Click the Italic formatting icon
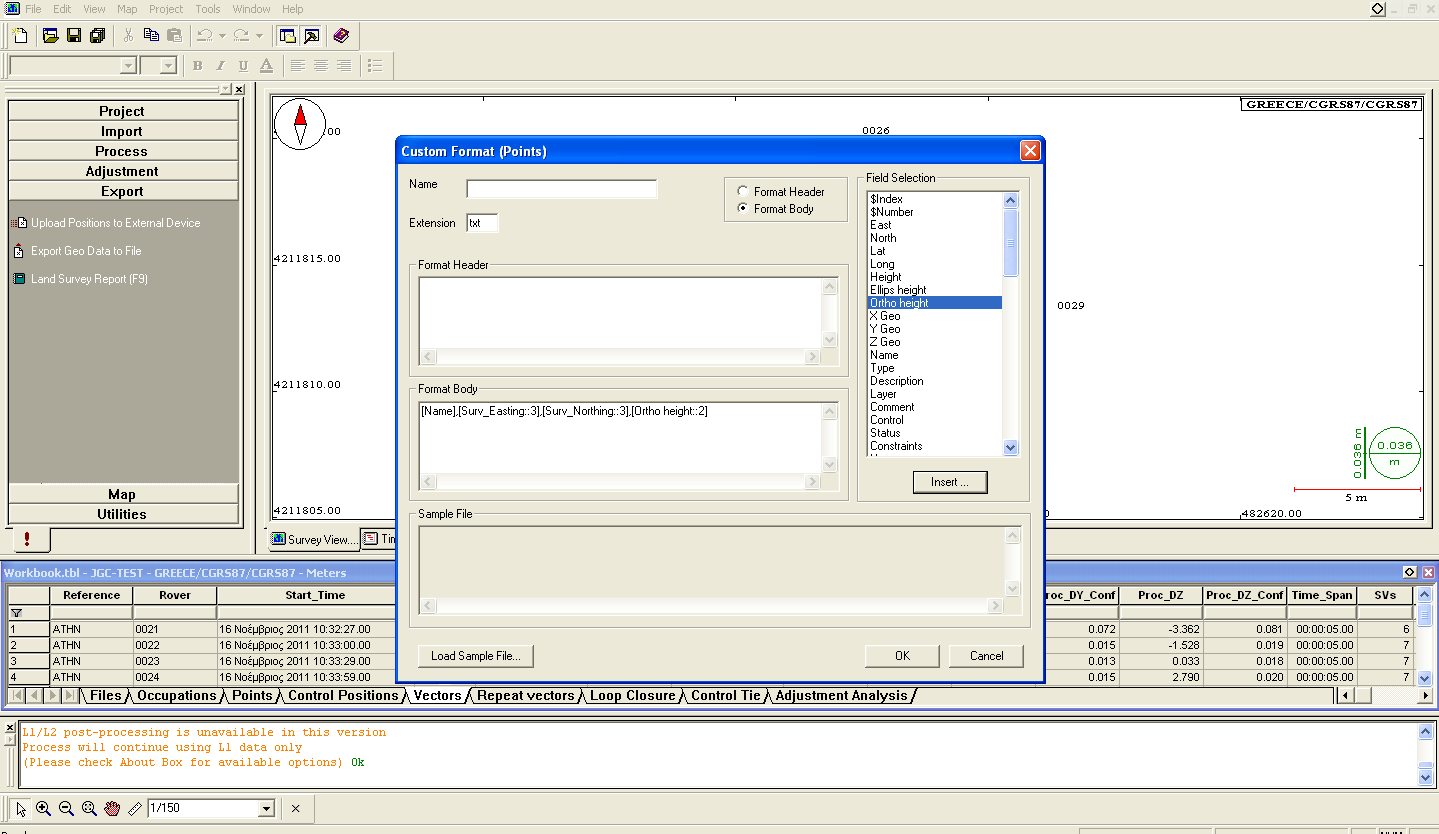 (x=220, y=66)
